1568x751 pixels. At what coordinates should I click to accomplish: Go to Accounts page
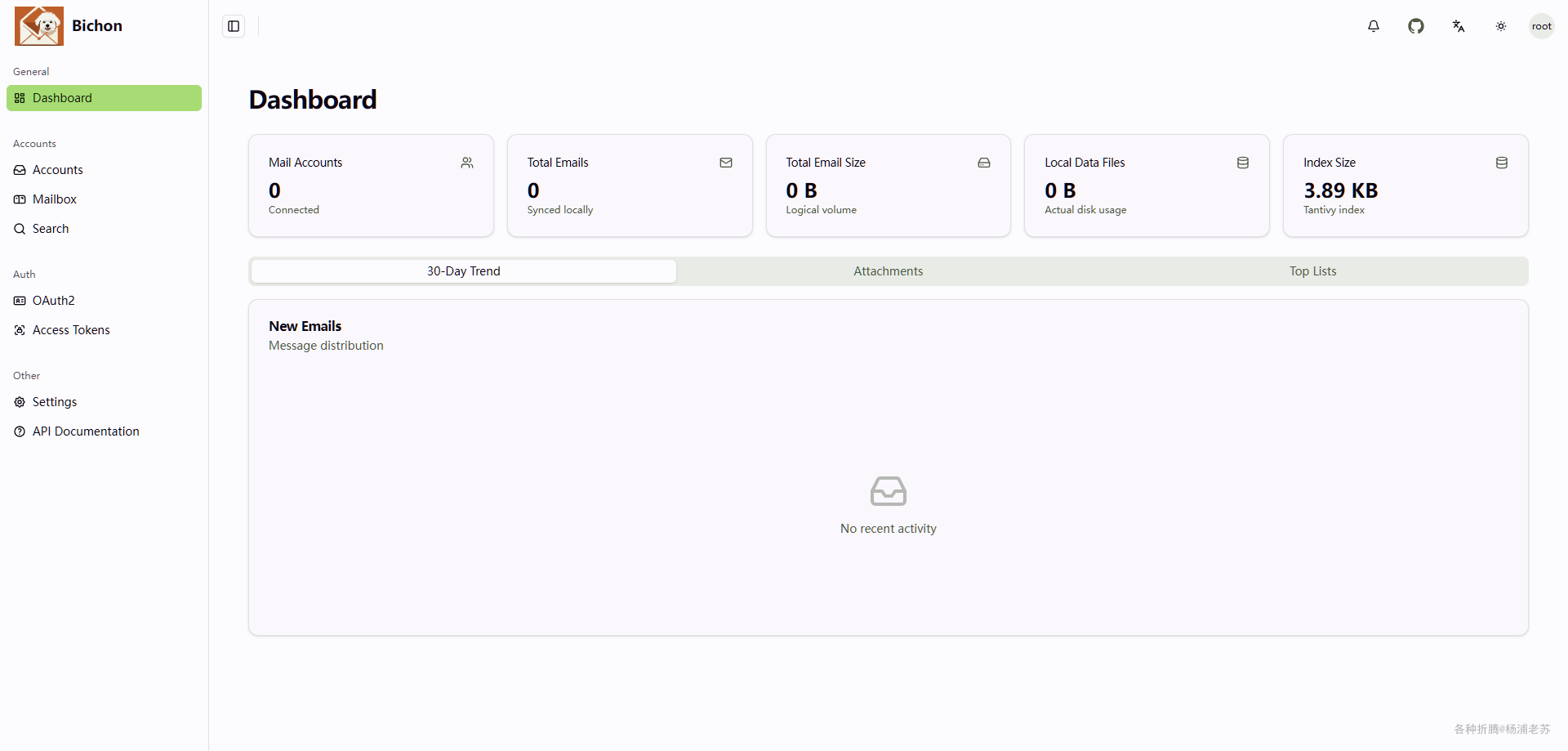click(104, 170)
